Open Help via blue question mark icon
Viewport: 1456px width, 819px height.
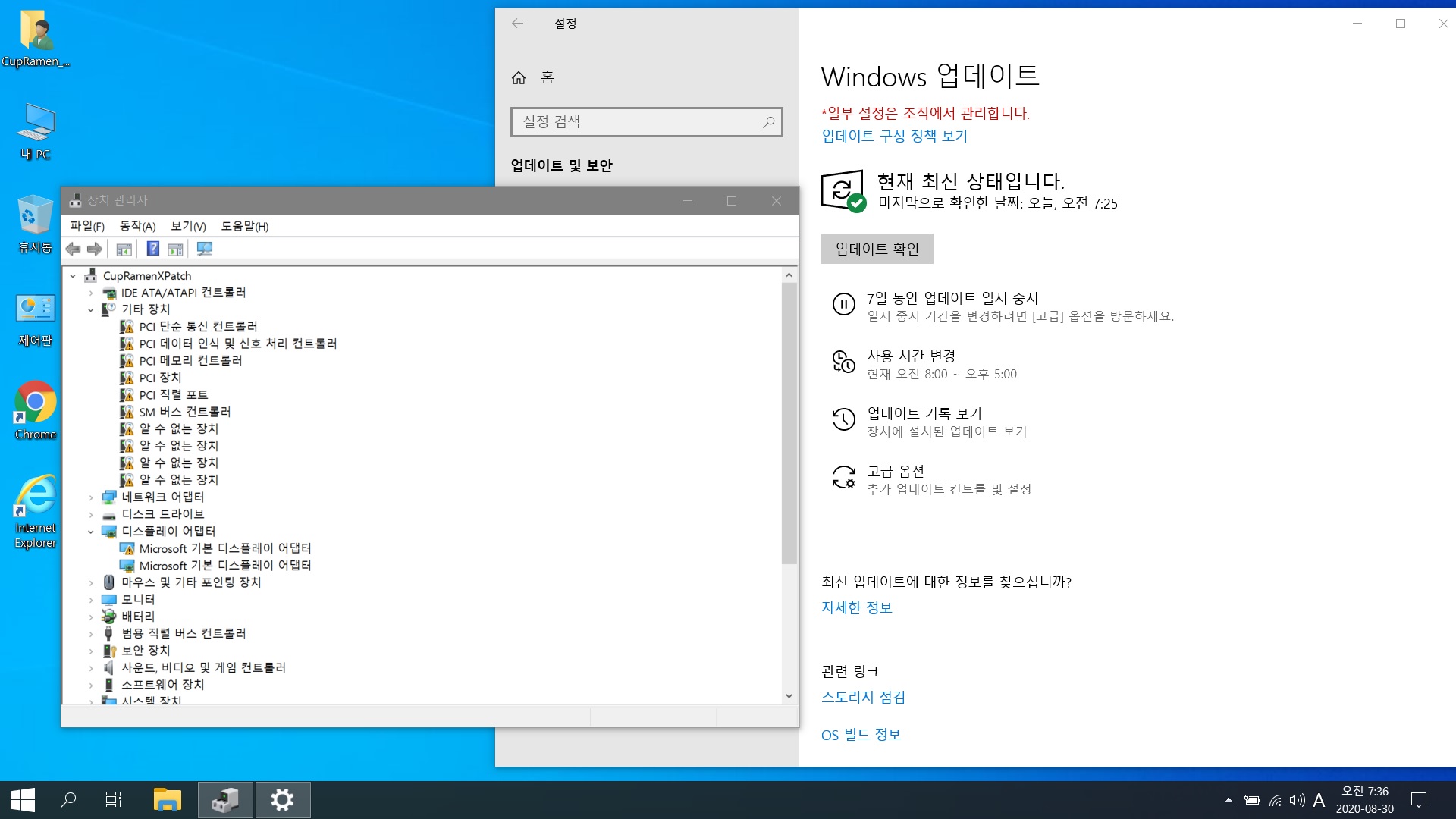click(x=152, y=249)
